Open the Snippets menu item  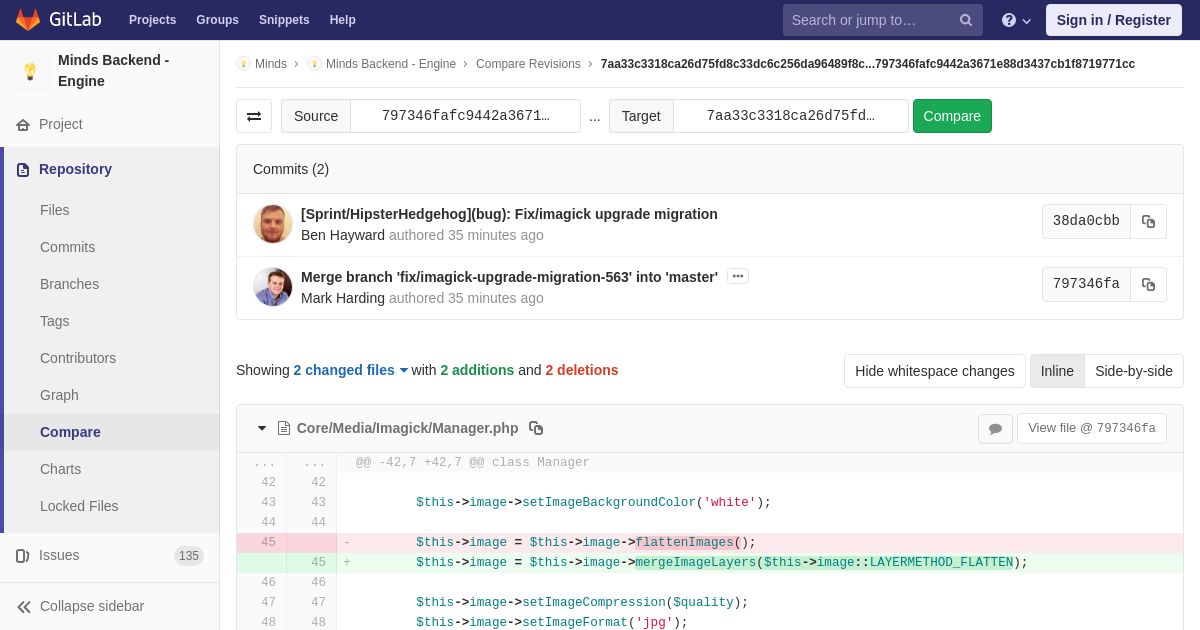[x=284, y=20]
